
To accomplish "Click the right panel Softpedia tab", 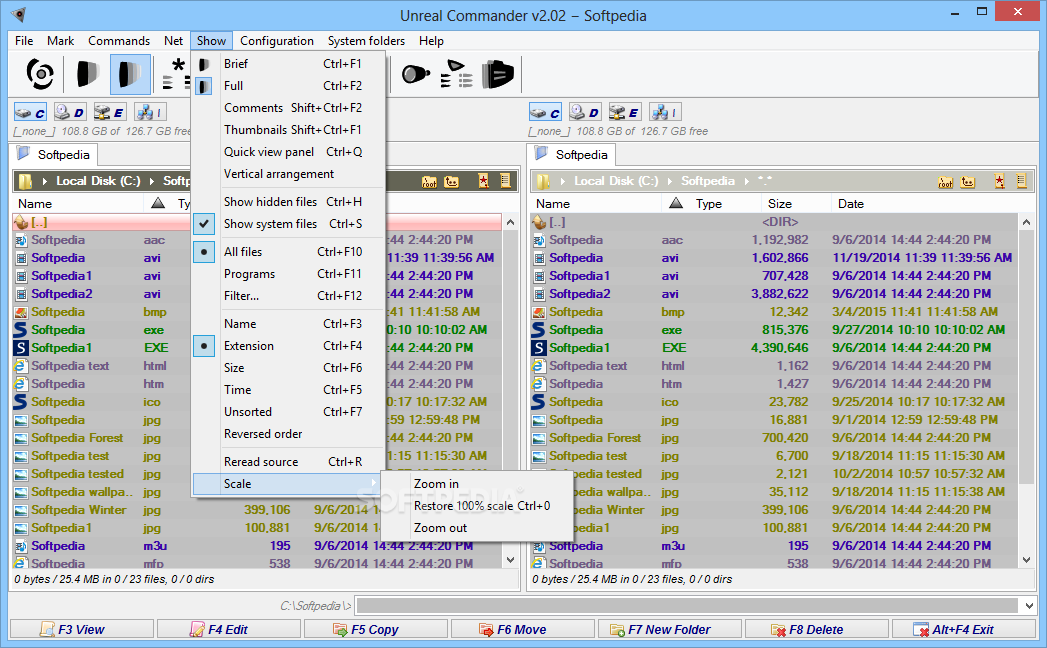I will (x=573, y=154).
